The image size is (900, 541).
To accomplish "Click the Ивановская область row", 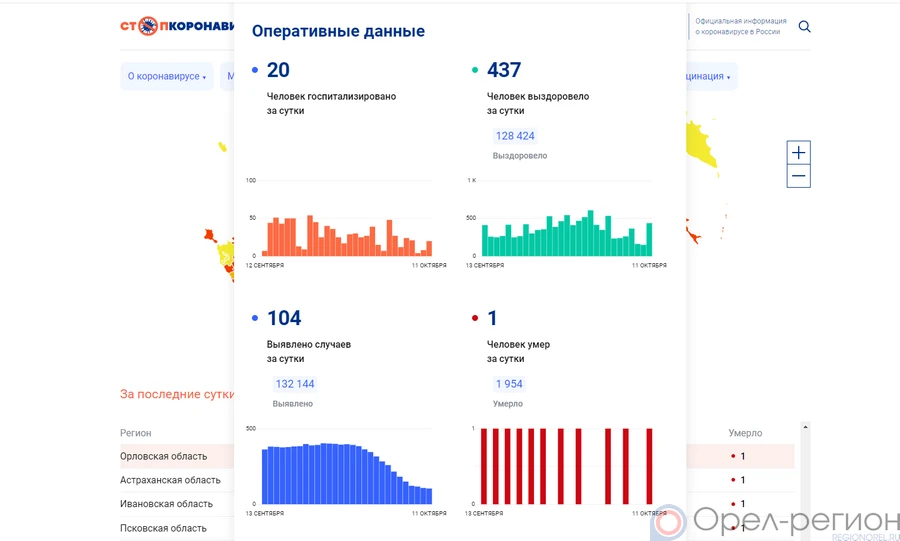I will point(166,504).
